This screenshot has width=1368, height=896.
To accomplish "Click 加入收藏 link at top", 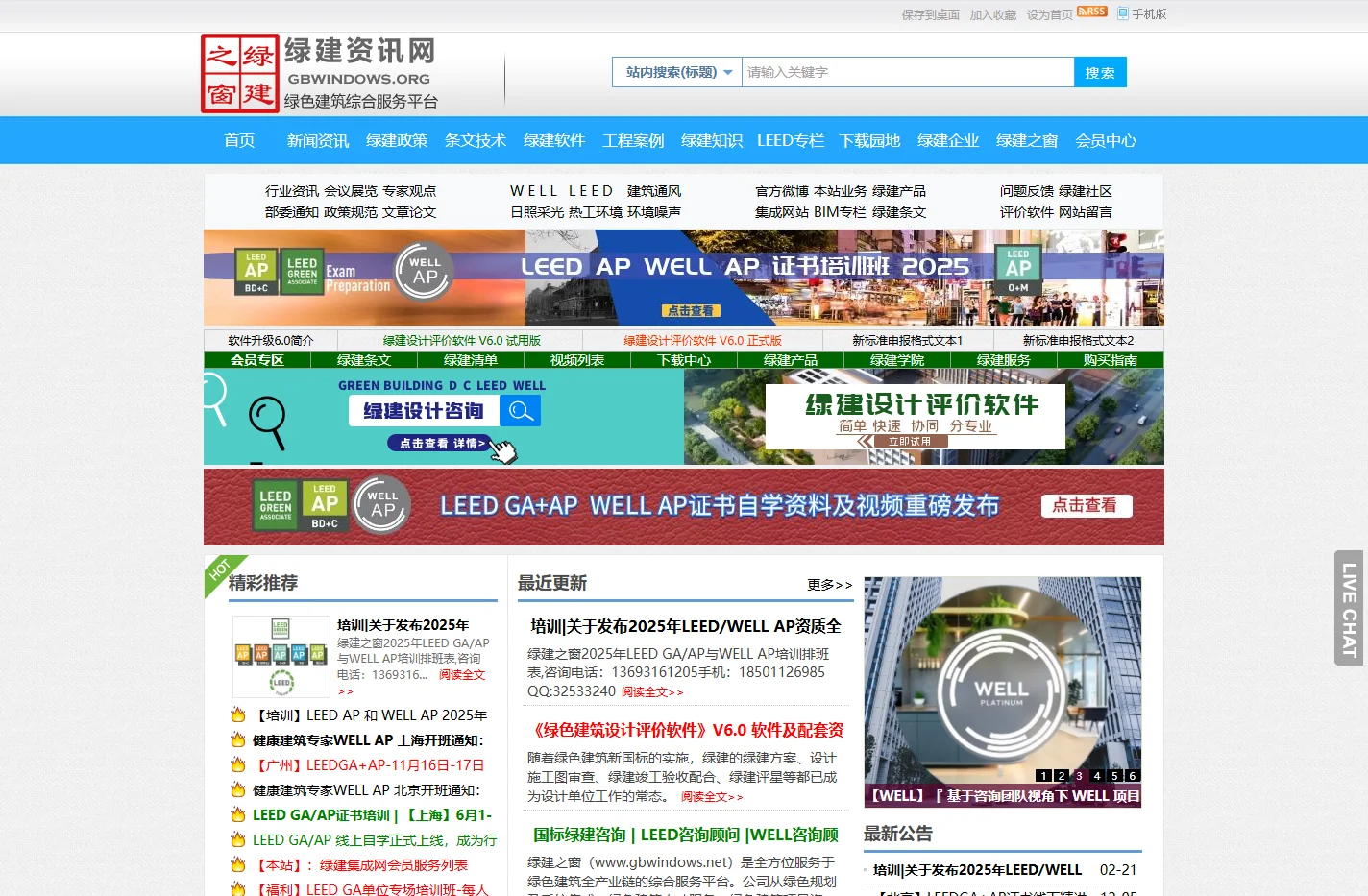I will (993, 14).
